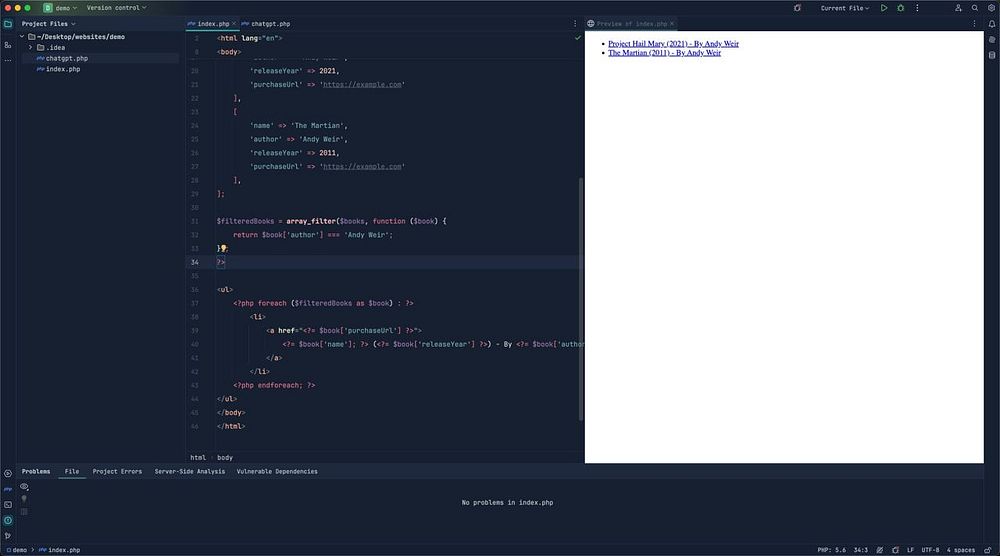Open the Git tool window icon
The image size is (1000, 556).
click(x=8, y=536)
